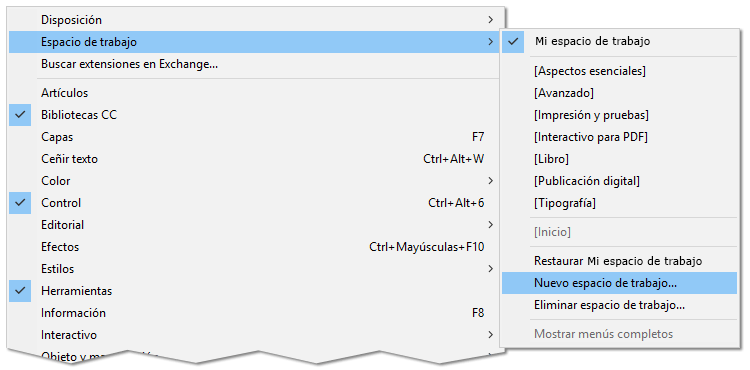Open the Disposición submenu

coord(255,20)
